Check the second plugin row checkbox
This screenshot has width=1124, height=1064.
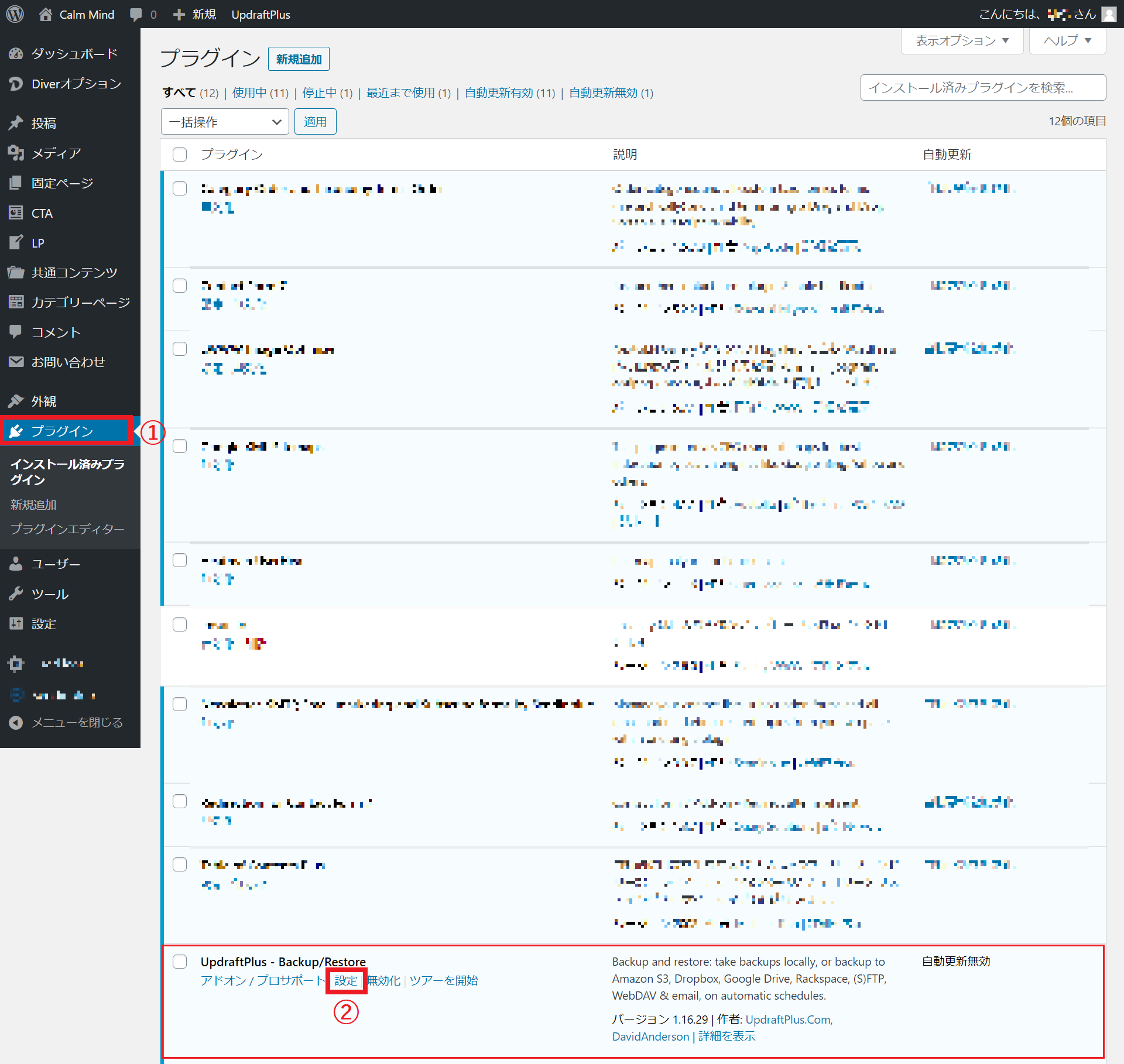coord(180,286)
